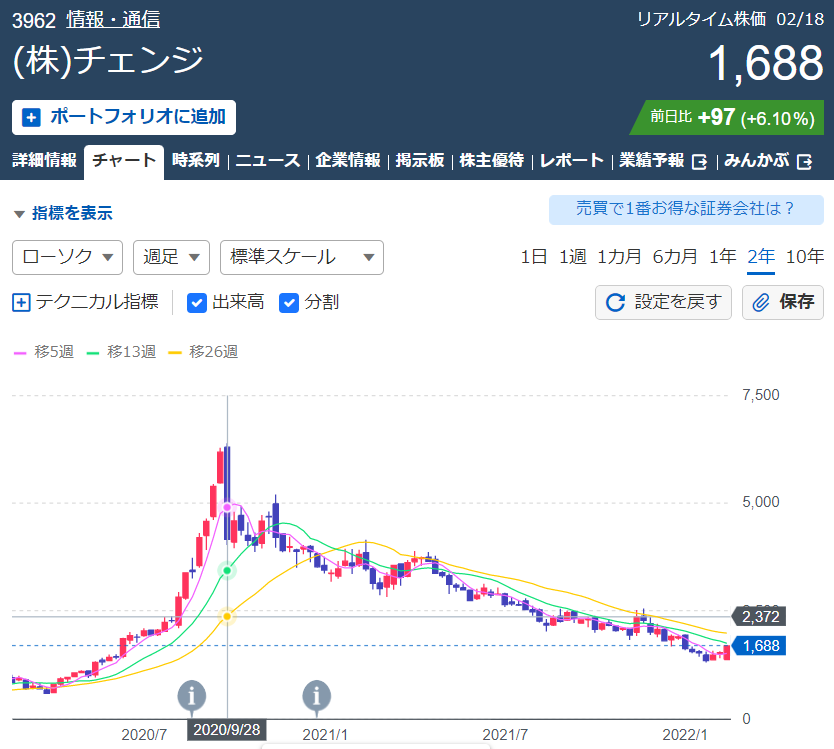The image size is (834, 749).
Task: Open the 詳細情報 tab
Action: (45, 160)
